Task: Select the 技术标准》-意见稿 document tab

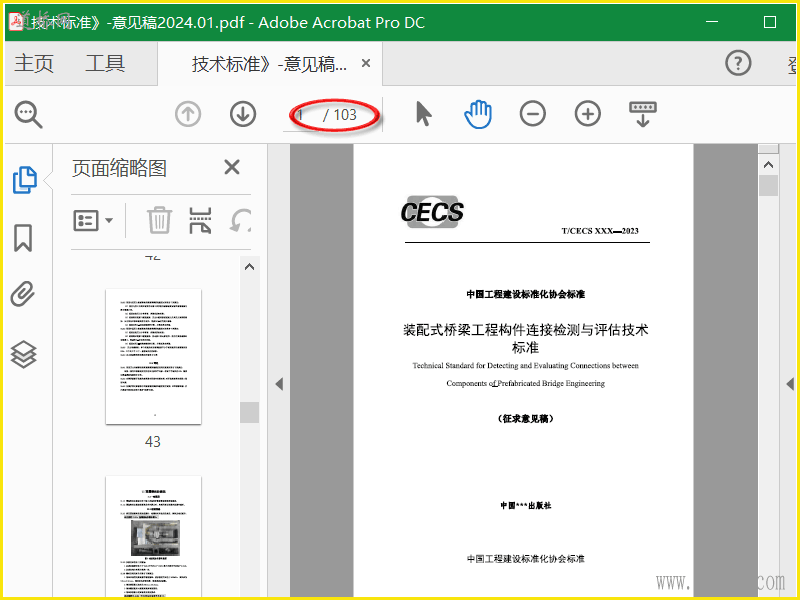Action: point(269,64)
